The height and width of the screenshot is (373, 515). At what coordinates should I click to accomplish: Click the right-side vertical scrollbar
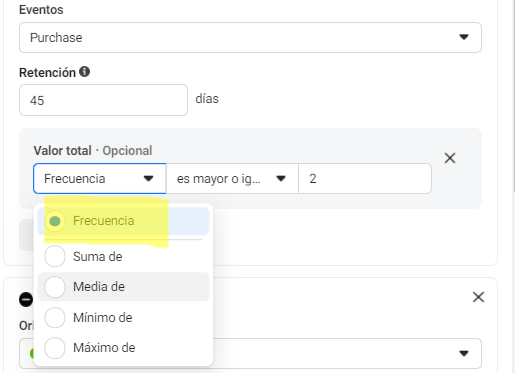point(513,97)
